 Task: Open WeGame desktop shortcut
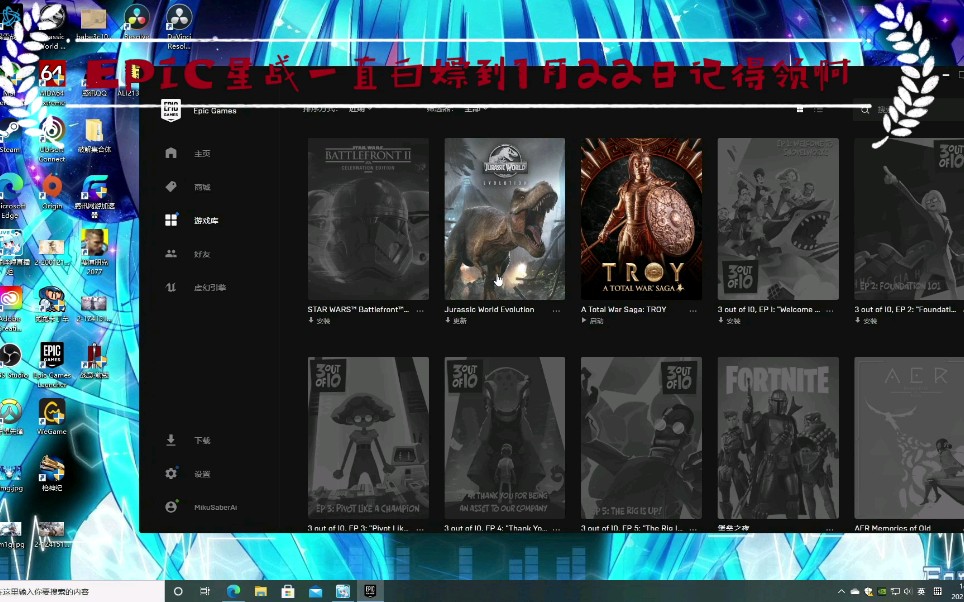point(52,418)
